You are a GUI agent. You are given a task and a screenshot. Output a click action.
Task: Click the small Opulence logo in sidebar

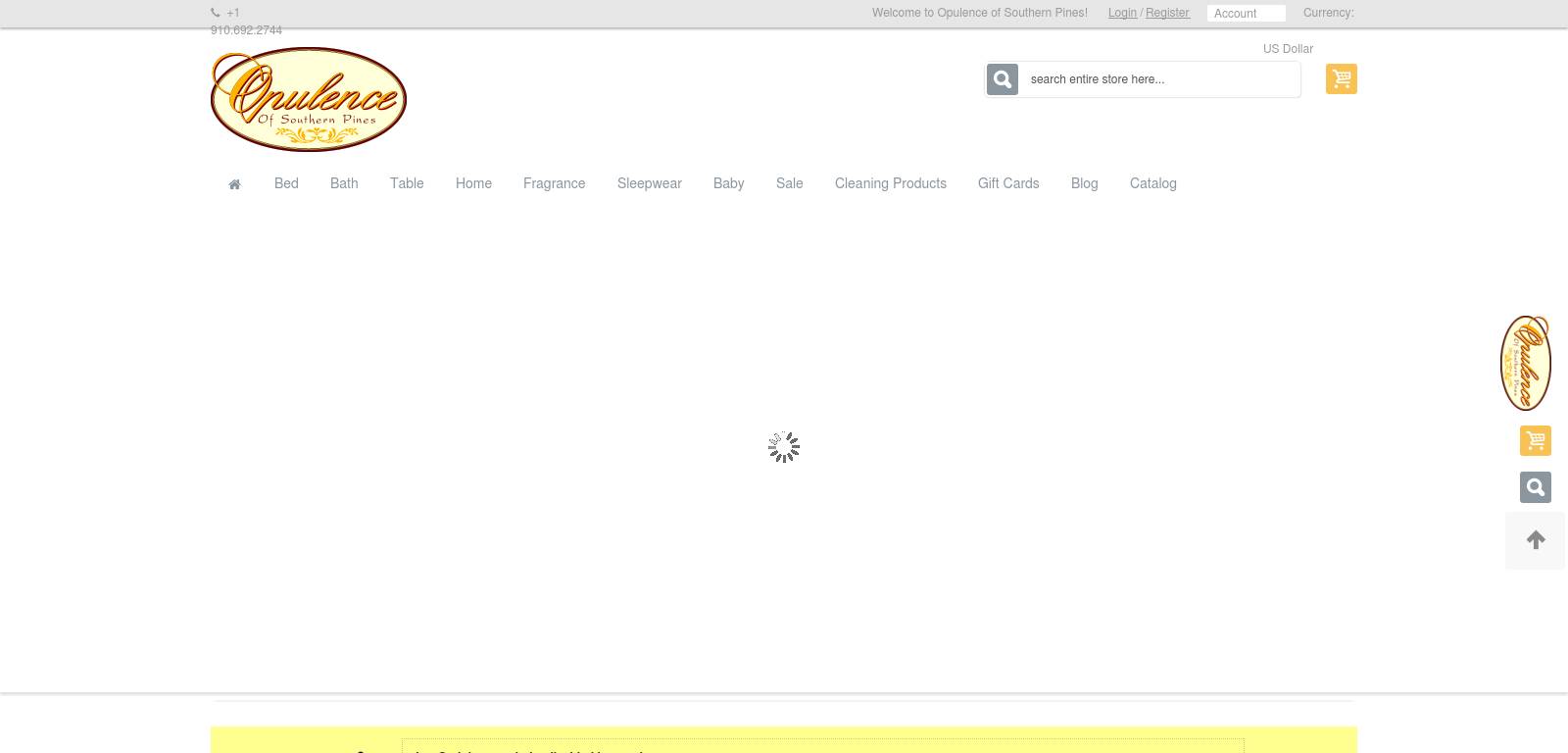[x=1525, y=363]
